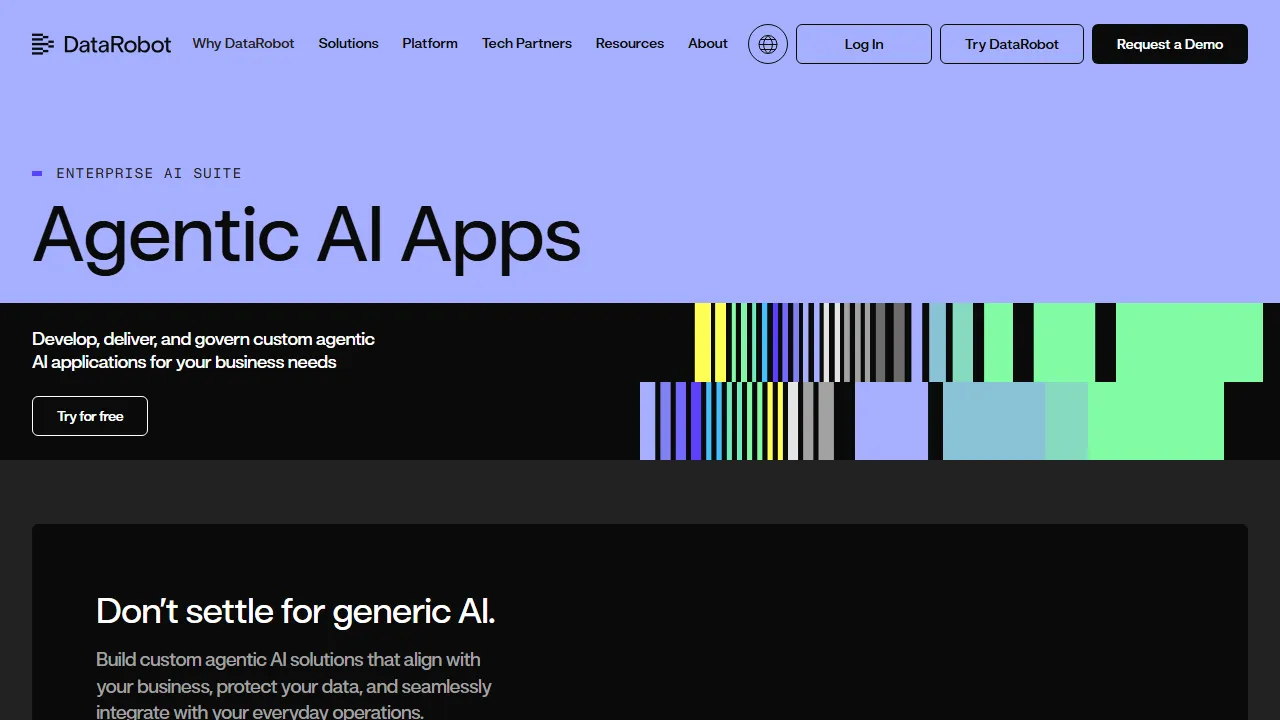Click the Request a Demo button

[1170, 44]
